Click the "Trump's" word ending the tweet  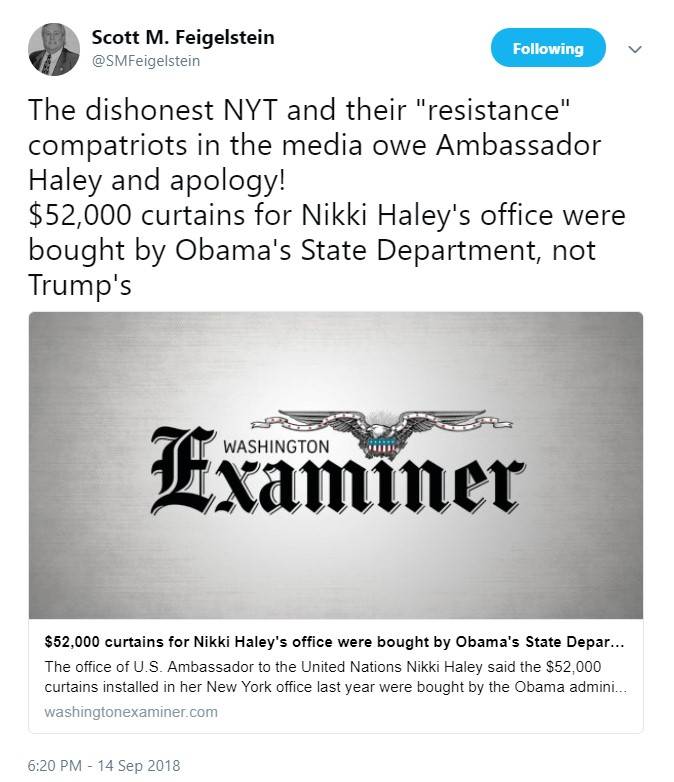(80, 285)
